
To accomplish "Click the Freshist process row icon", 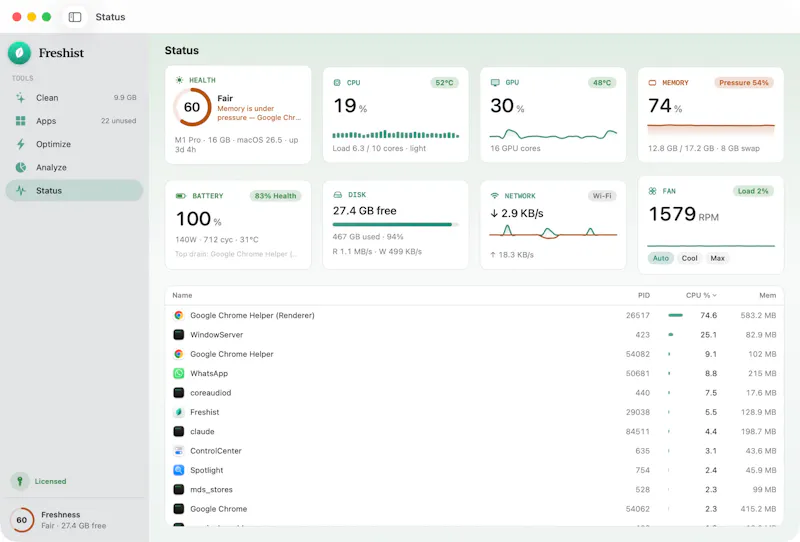I will click(179, 412).
